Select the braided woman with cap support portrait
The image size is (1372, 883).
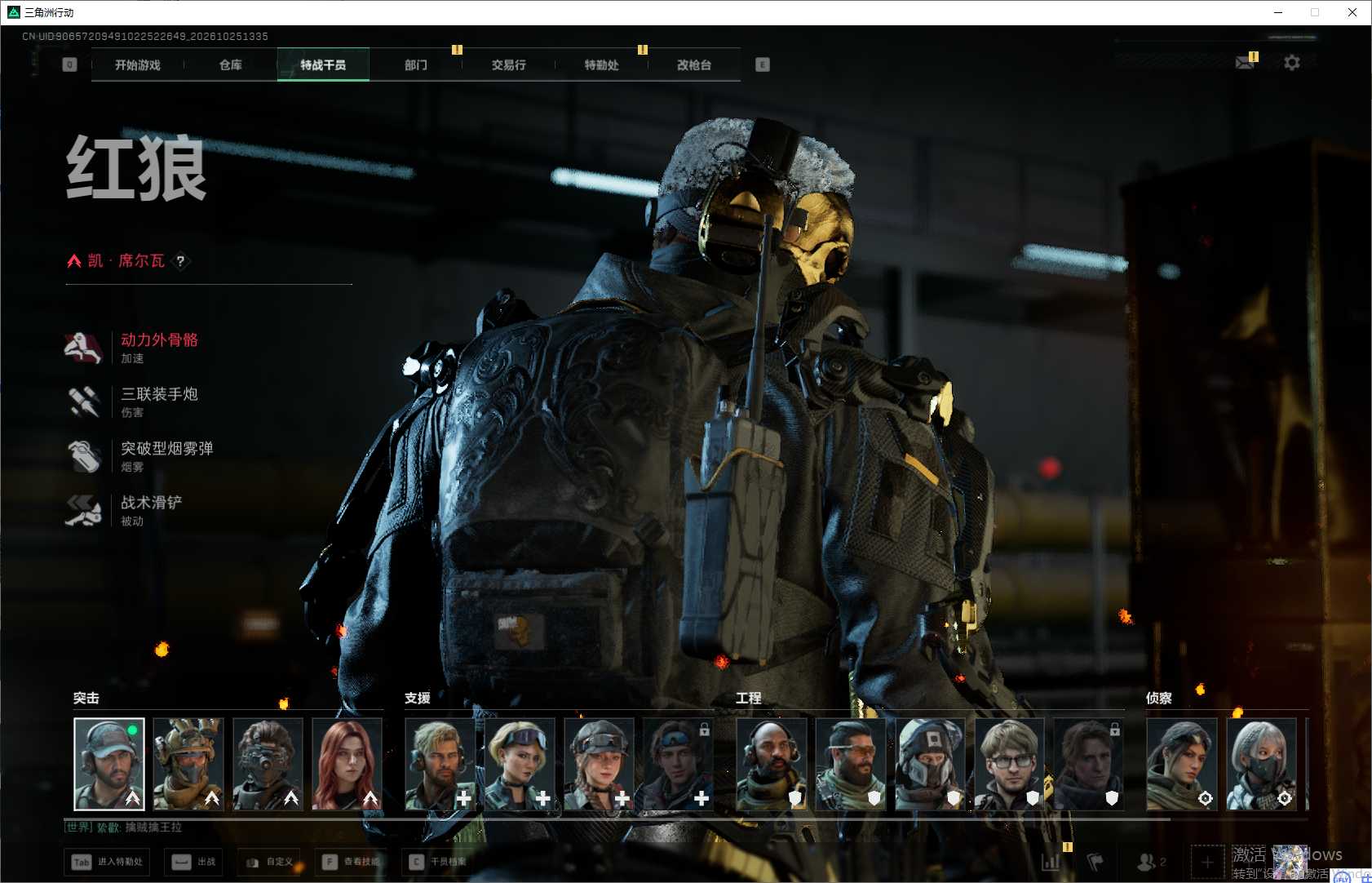tap(599, 764)
